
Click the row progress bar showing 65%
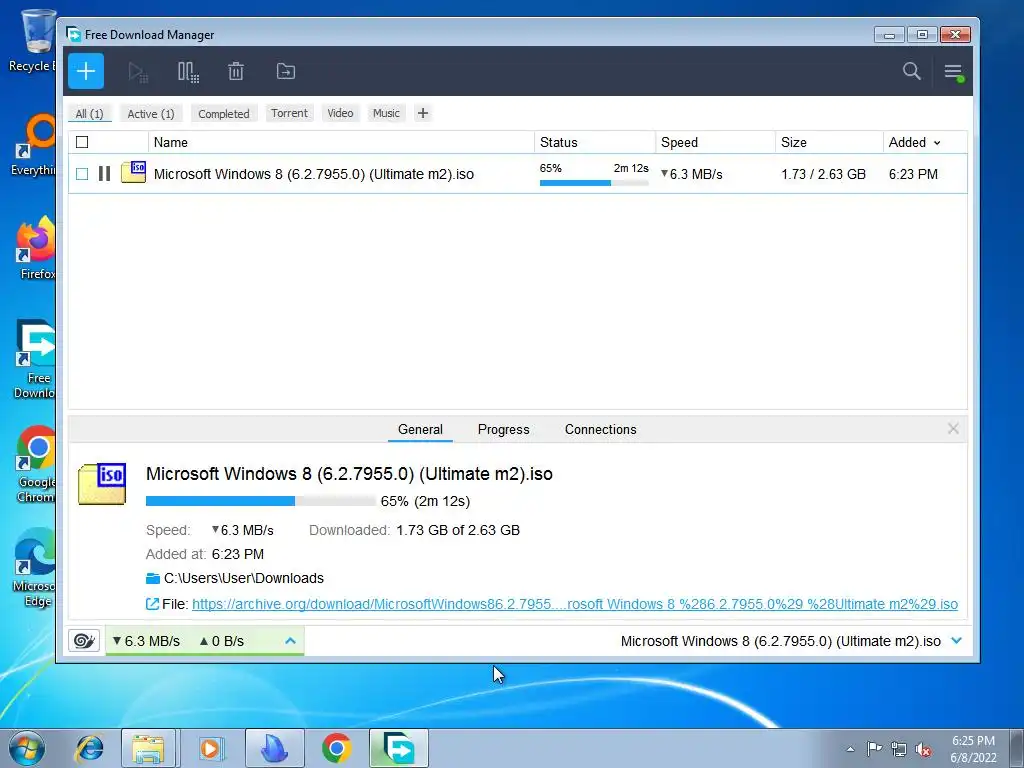click(x=594, y=183)
